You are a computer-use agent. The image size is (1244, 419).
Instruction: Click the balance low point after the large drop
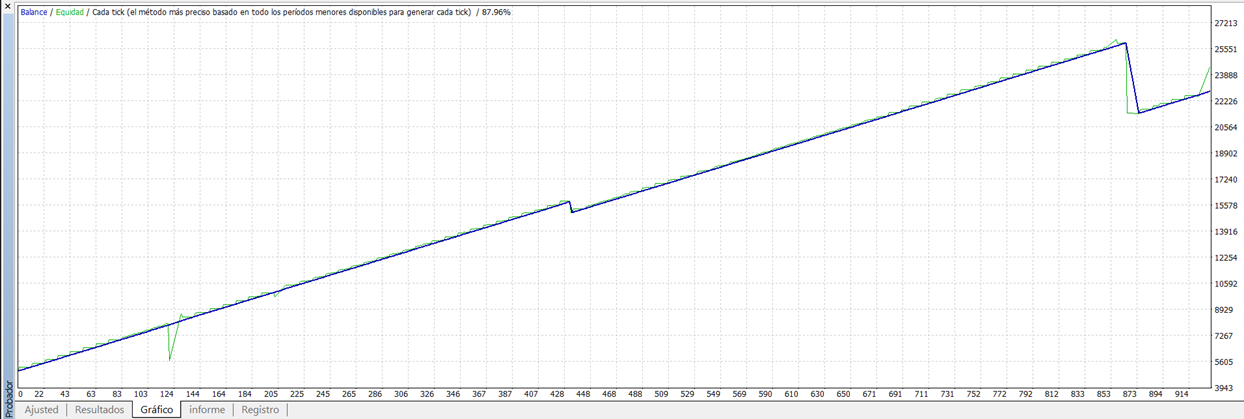[1138, 112]
